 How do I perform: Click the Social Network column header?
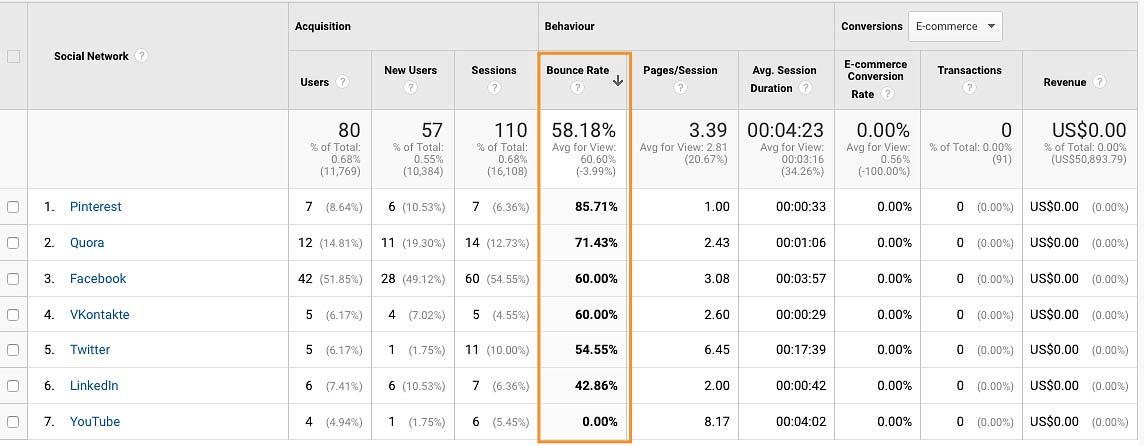91,56
